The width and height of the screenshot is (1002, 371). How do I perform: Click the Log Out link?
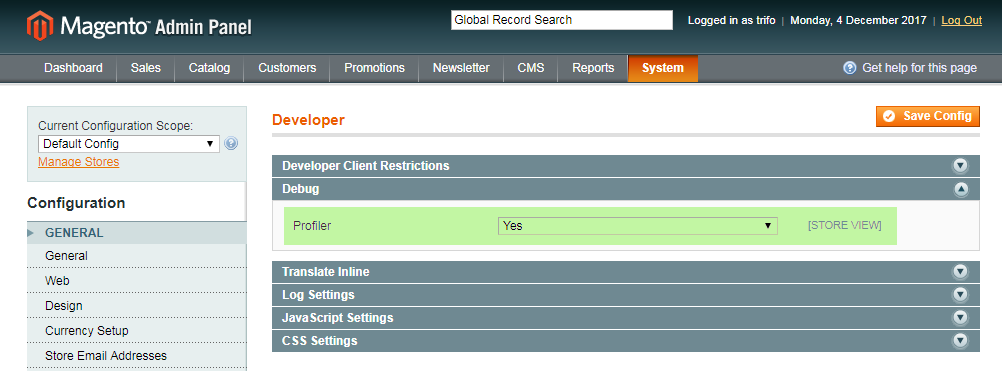click(962, 20)
